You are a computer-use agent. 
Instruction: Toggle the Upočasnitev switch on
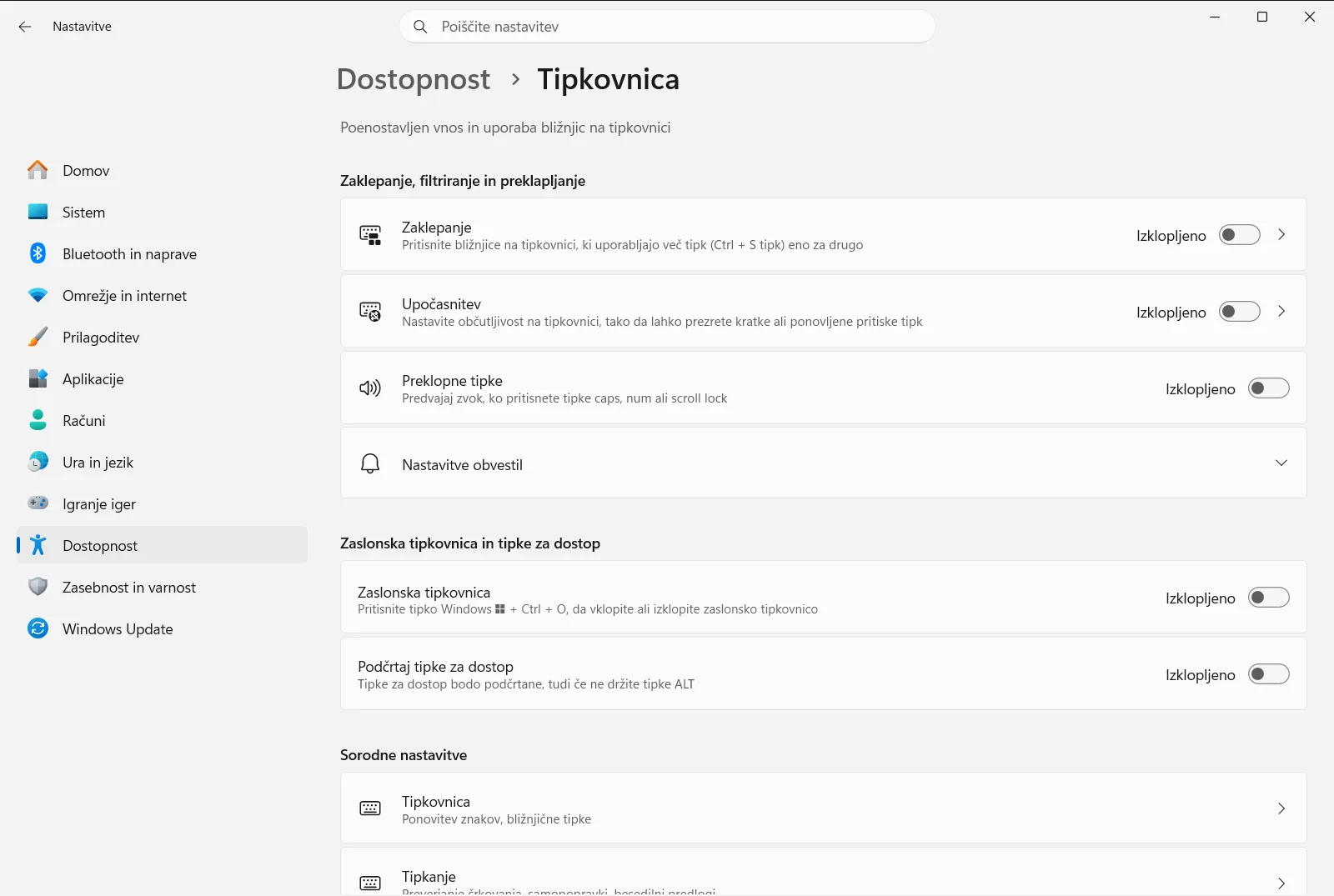coord(1240,312)
